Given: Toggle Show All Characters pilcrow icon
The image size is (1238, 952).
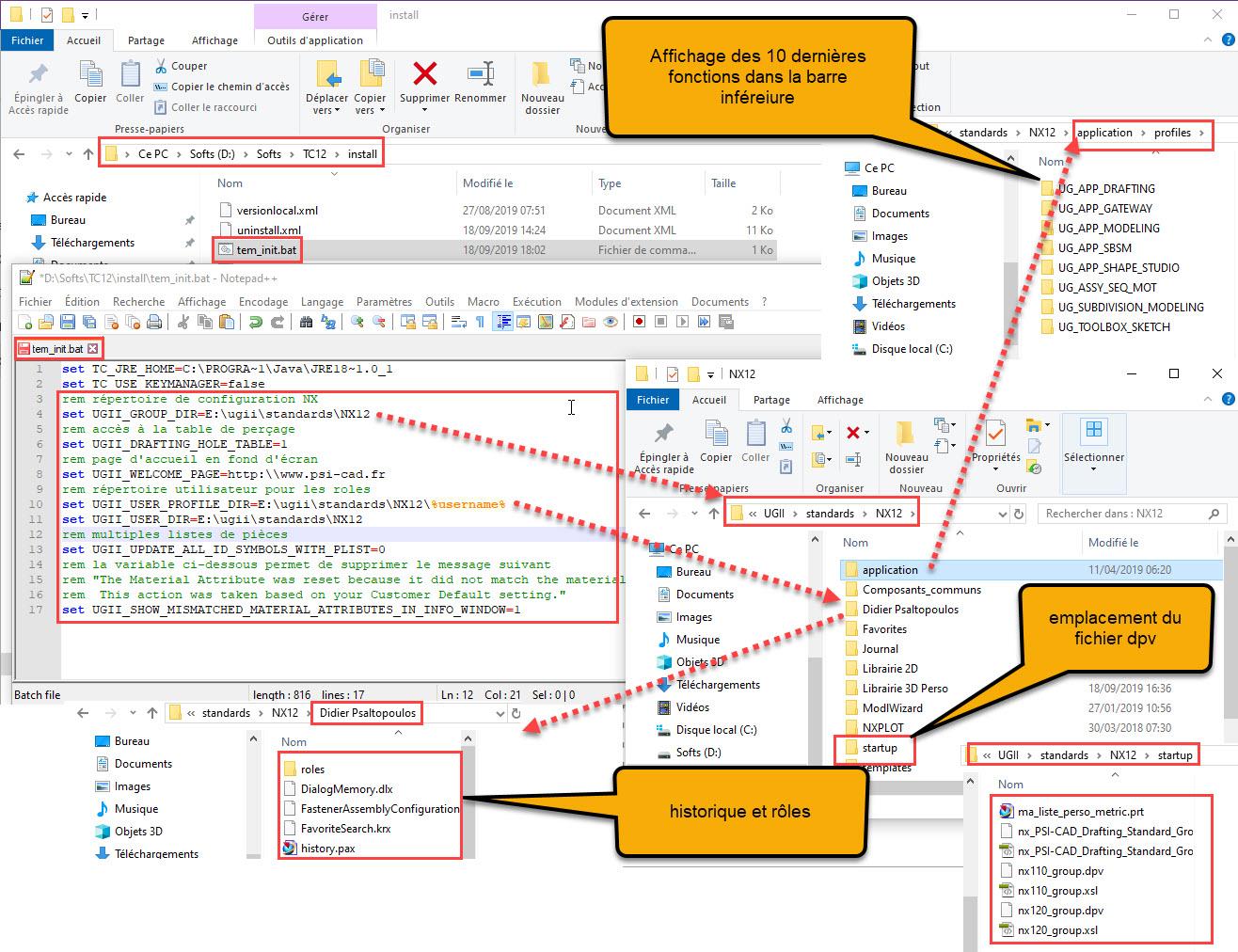Looking at the screenshot, I should pos(481,322).
